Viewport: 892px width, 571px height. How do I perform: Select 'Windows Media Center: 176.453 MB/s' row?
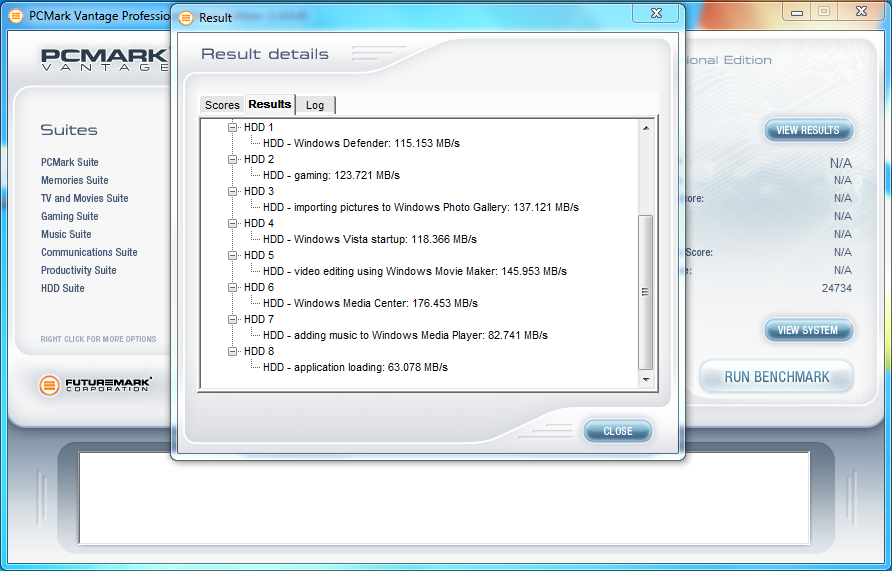point(370,303)
